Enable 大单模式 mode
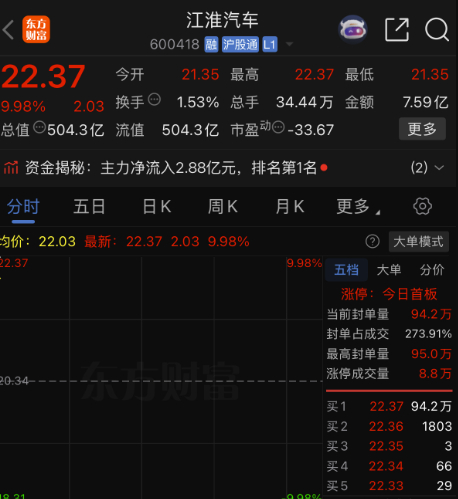 tap(419, 242)
